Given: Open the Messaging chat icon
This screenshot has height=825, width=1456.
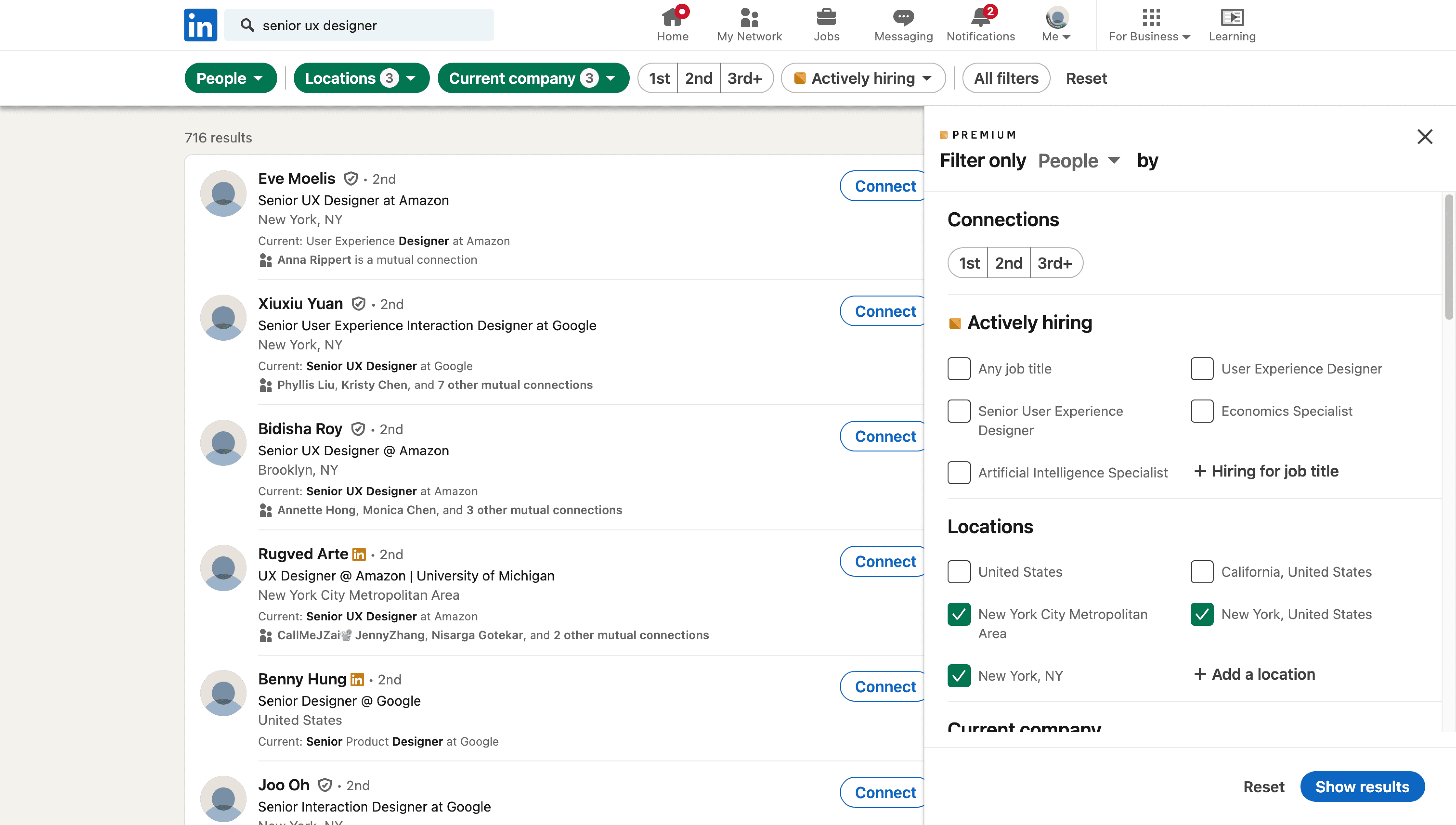Looking at the screenshot, I should point(903,18).
